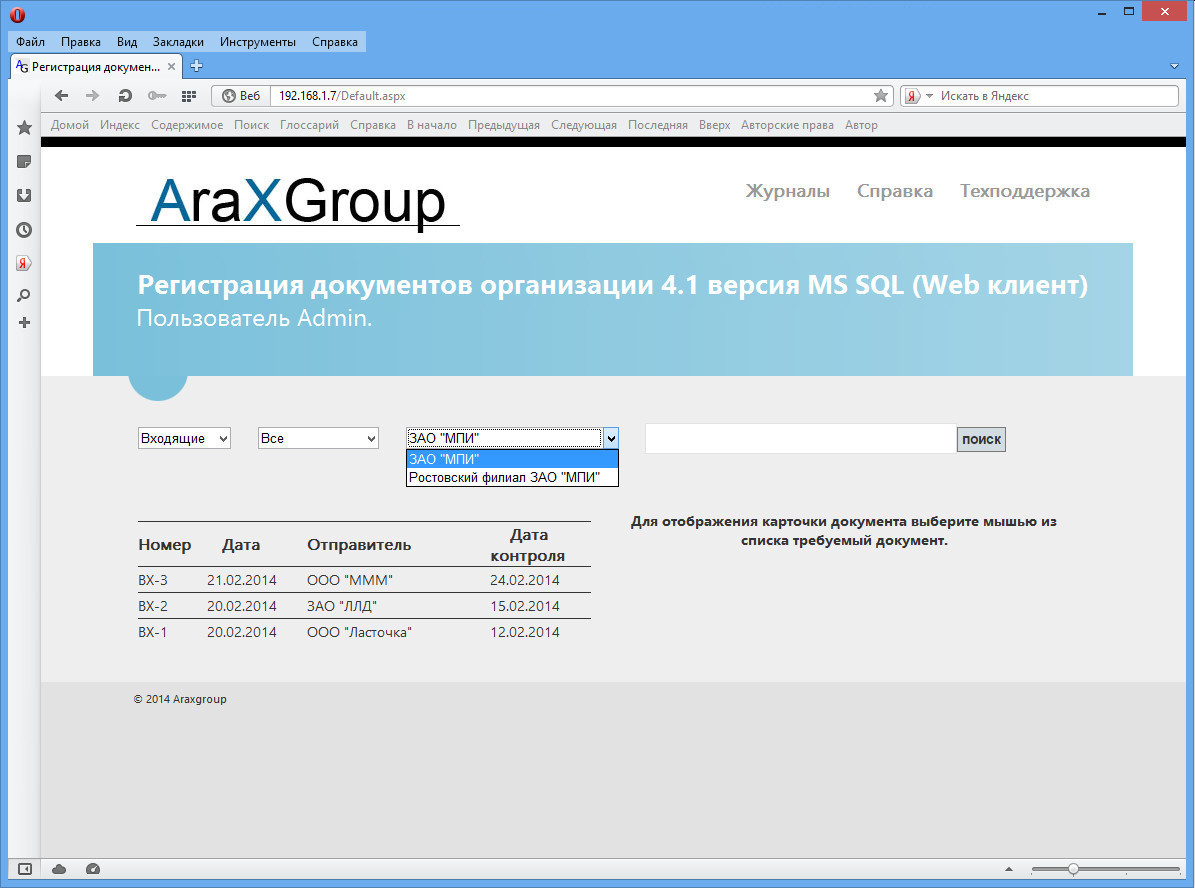Click the Opera logo menu icon
The image size is (1195, 888).
(17, 14)
